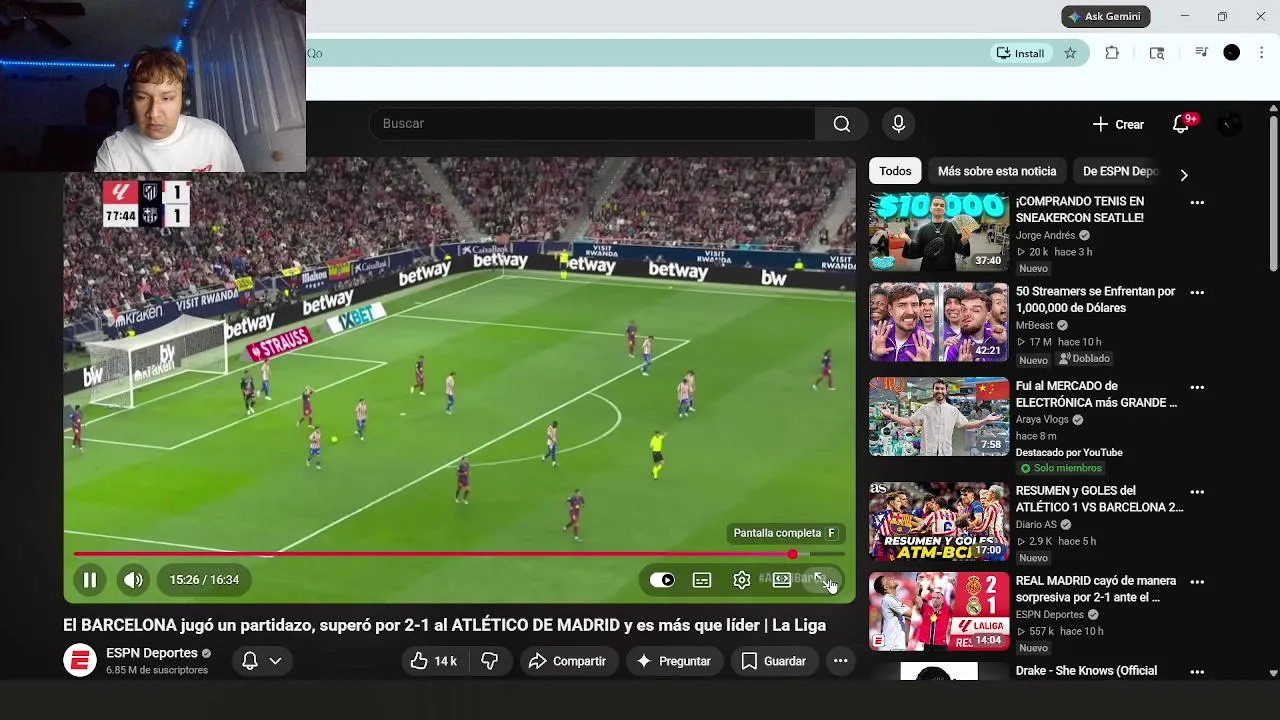
Task: Start voice search with microphone icon
Action: pyautogui.click(x=898, y=124)
